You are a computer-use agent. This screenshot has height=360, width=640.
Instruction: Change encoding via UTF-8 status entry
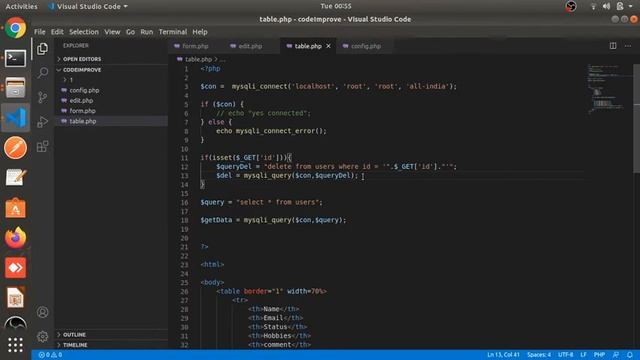pos(565,355)
